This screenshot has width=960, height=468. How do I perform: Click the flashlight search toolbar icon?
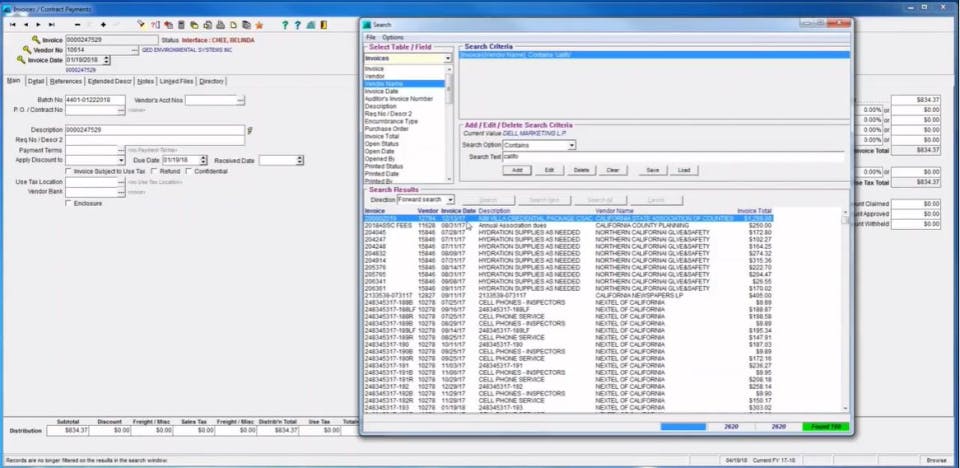(141, 25)
